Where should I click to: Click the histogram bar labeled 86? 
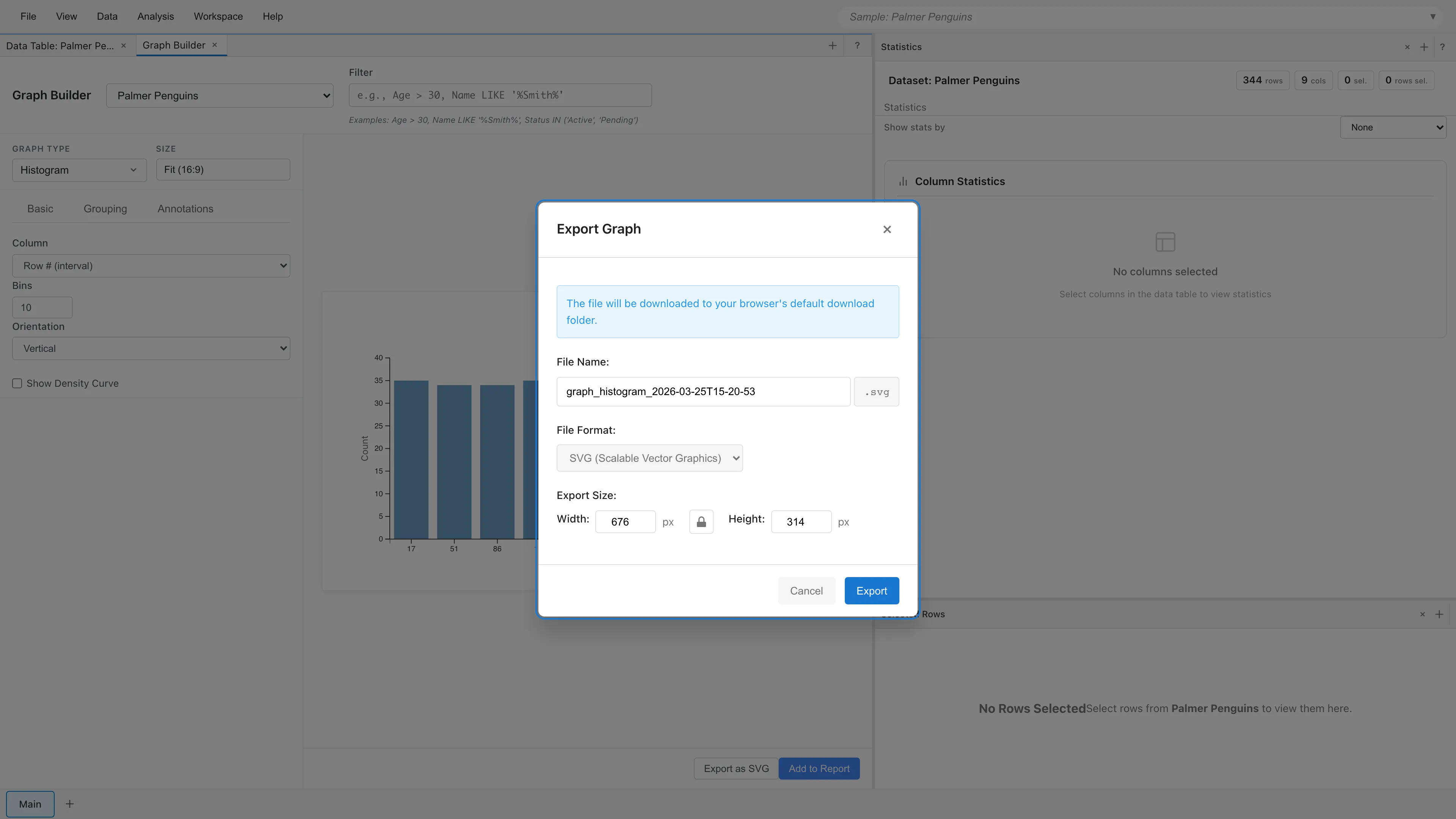497,462
